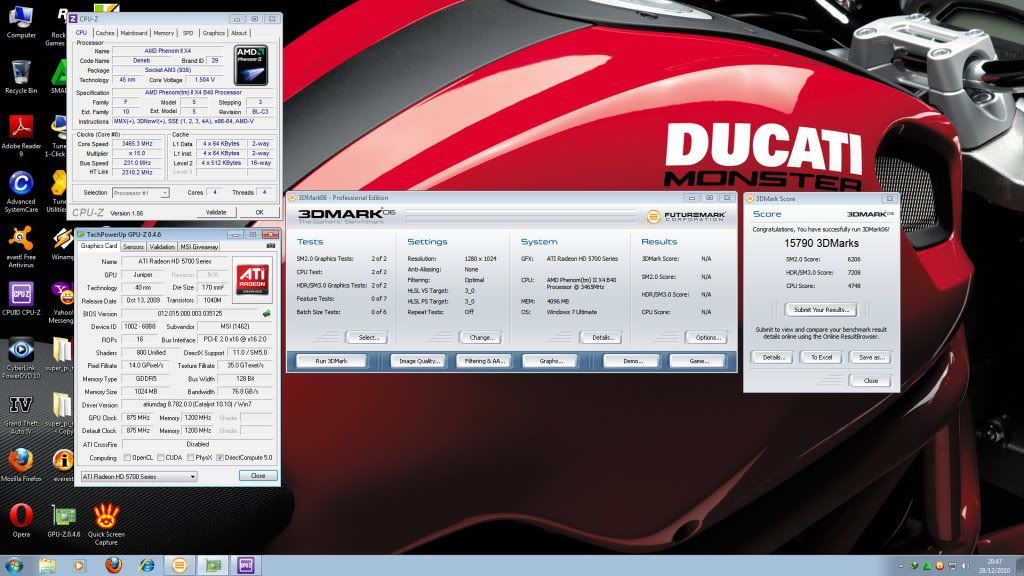The height and width of the screenshot is (576, 1024).
Task: Open the SPD tab in CPU-Z
Action: (x=188, y=33)
